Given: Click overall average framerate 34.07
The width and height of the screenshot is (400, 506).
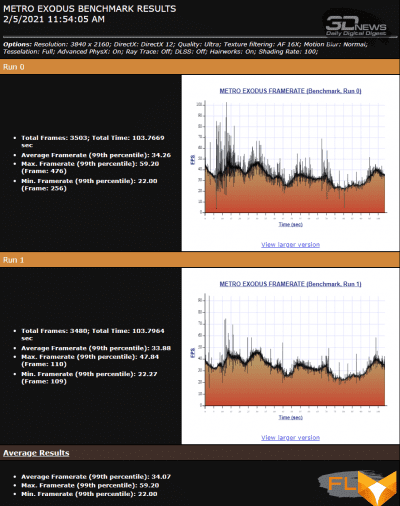Looking at the screenshot, I should (x=96, y=477).
